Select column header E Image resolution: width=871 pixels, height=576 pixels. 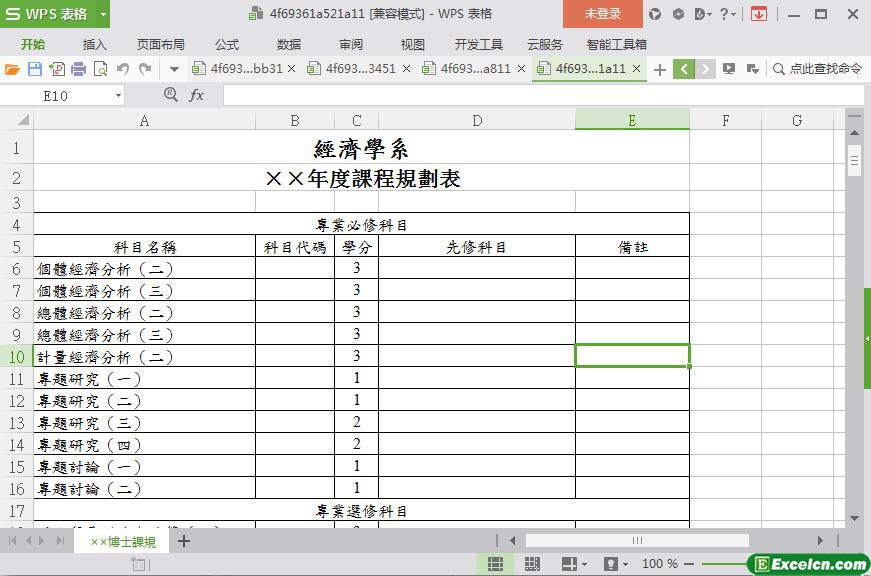[632, 120]
